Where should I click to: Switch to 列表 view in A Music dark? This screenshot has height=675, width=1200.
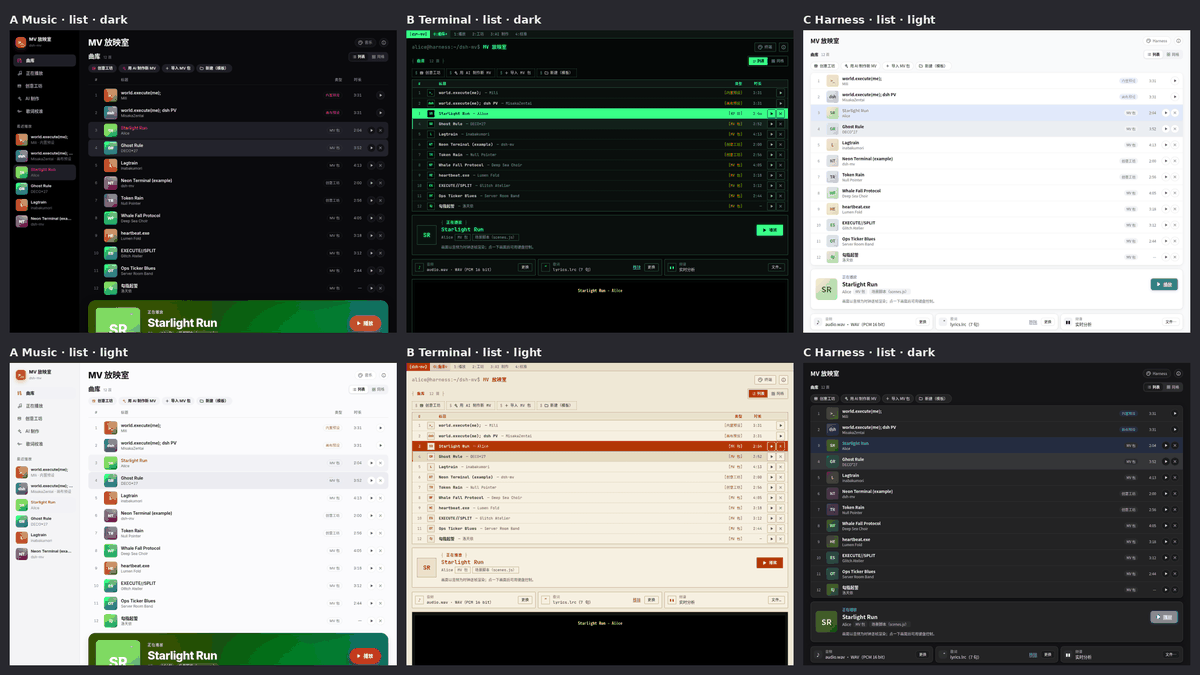tap(361, 57)
